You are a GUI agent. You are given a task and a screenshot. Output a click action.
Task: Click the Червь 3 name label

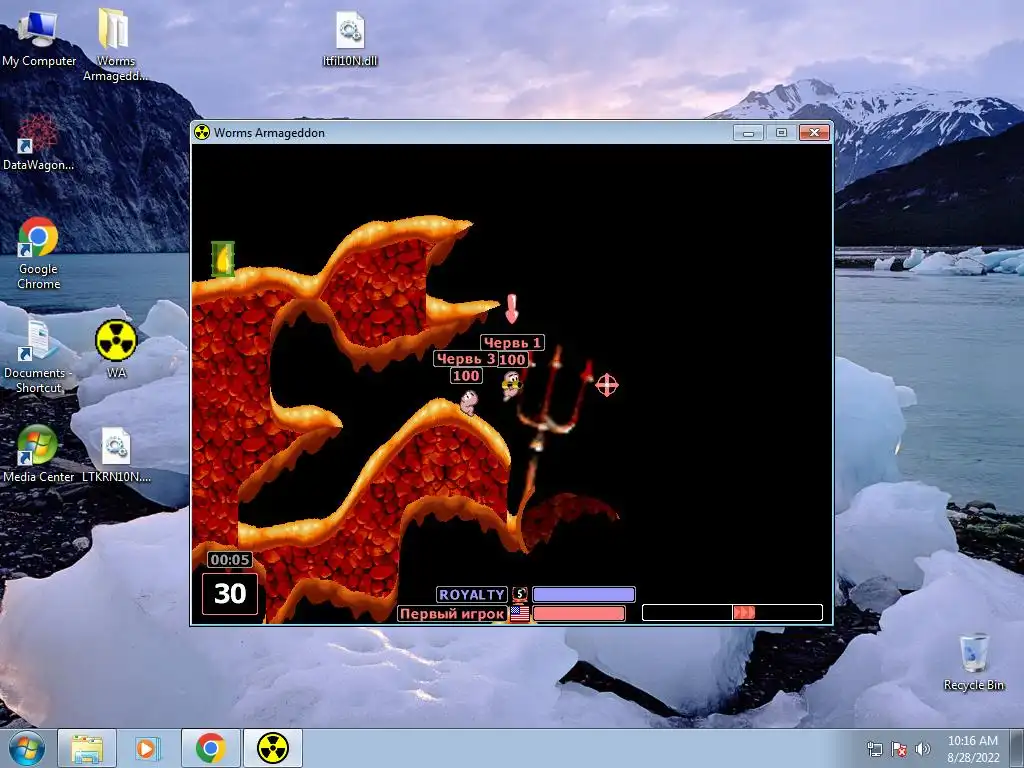click(x=466, y=359)
